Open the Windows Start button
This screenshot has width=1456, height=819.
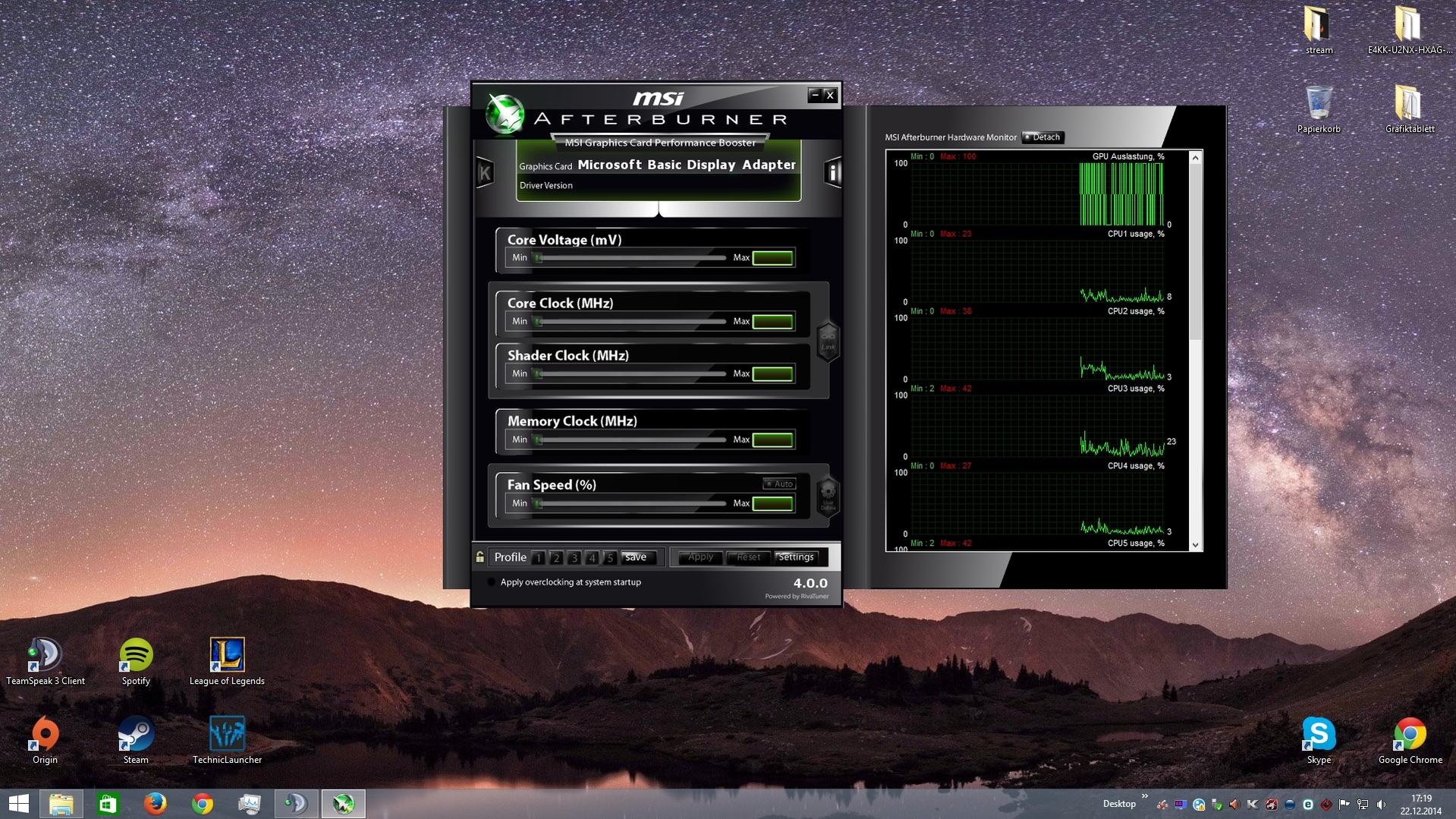pos(18,804)
